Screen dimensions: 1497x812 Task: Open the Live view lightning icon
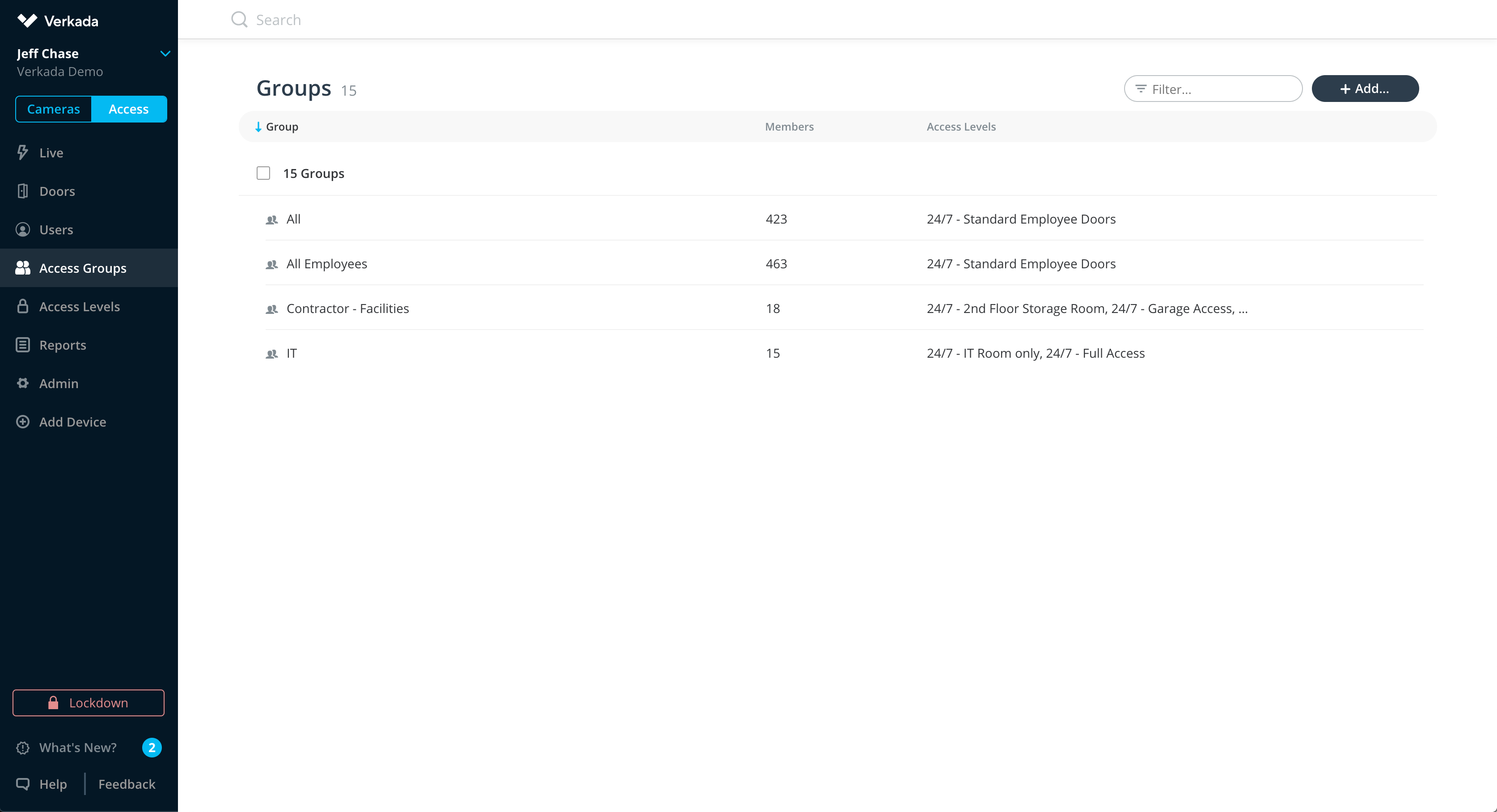pyautogui.click(x=23, y=152)
